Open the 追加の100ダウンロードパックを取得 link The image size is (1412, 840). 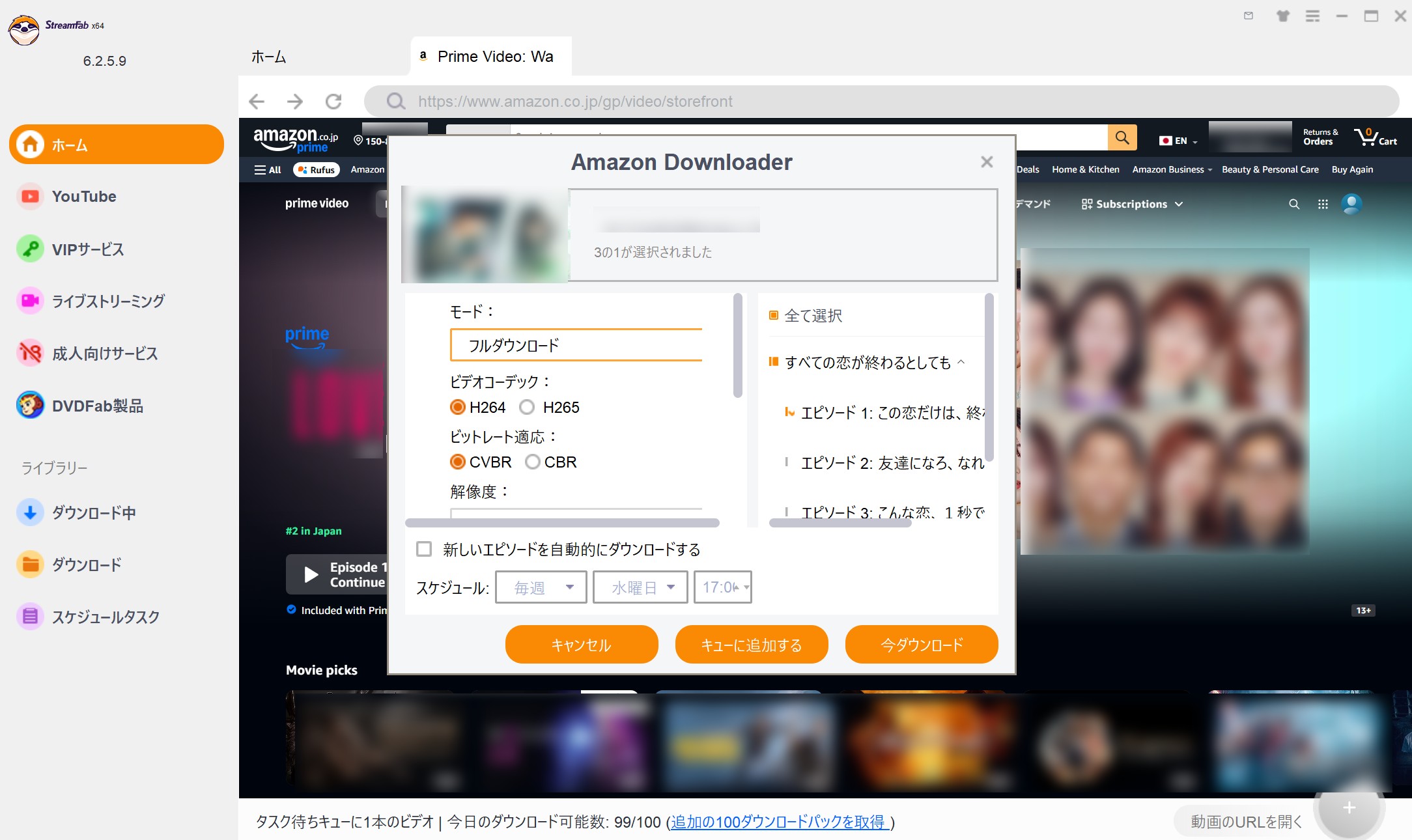779,822
